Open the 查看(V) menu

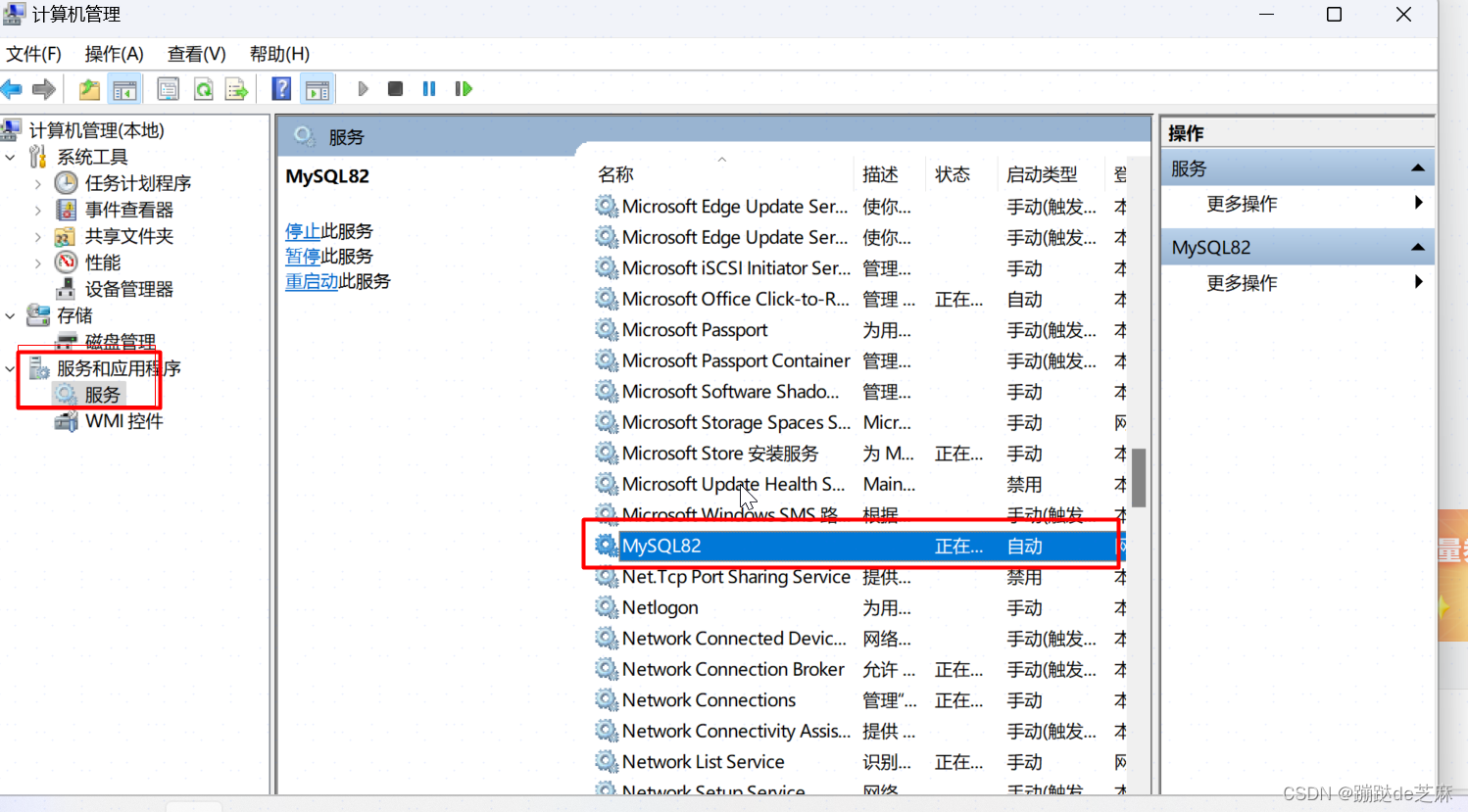click(x=196, y=54)
